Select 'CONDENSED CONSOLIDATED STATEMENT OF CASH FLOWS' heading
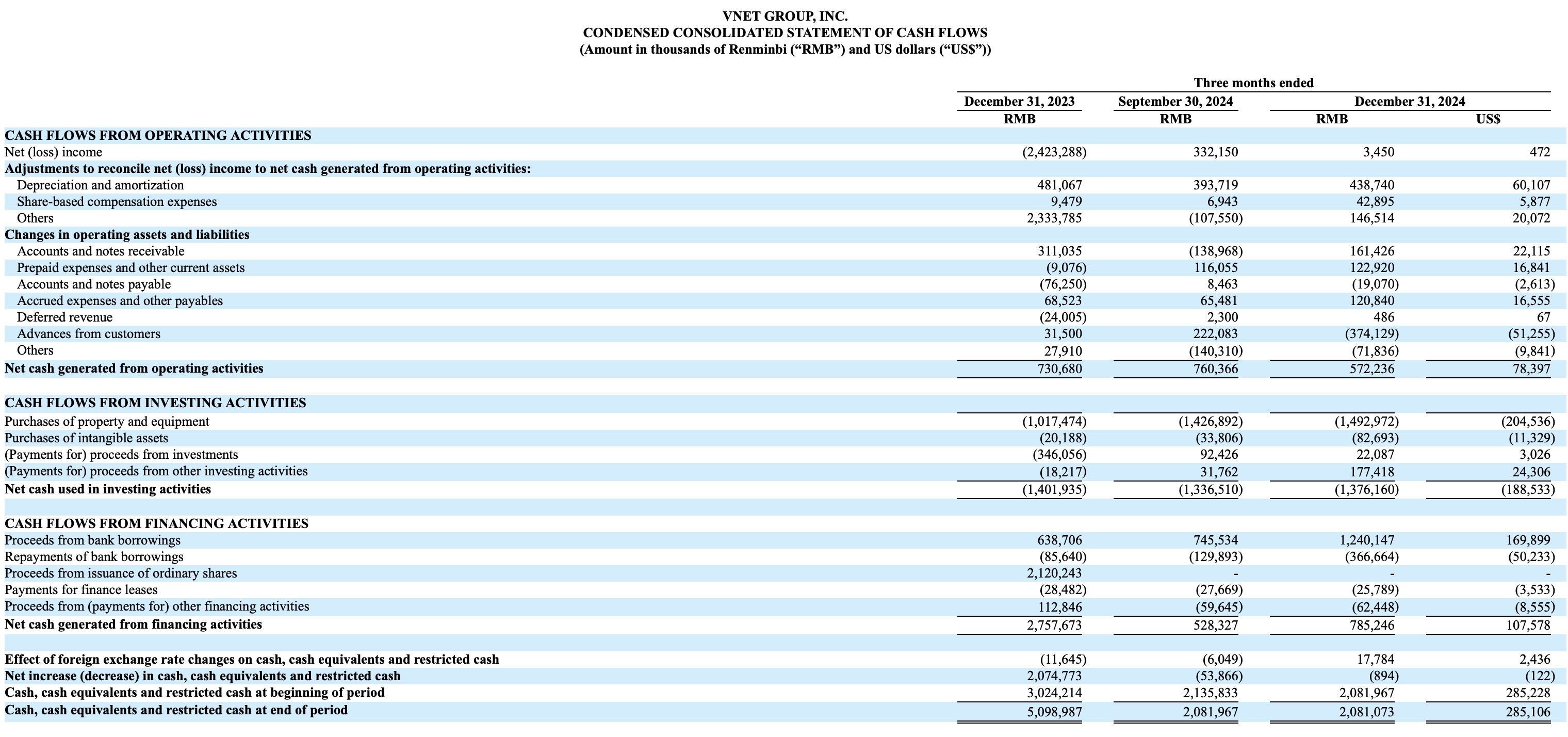Screen dimensions: 1568x737 click(x=785, y=33)
